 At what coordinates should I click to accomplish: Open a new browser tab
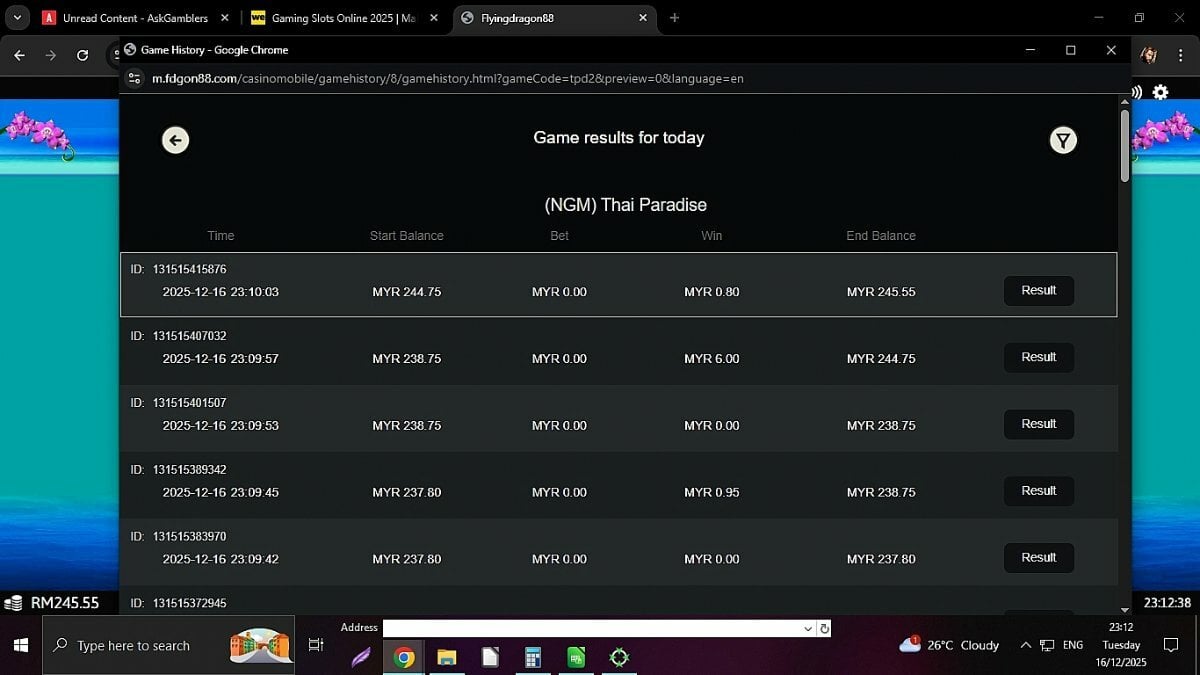(674, 18)
